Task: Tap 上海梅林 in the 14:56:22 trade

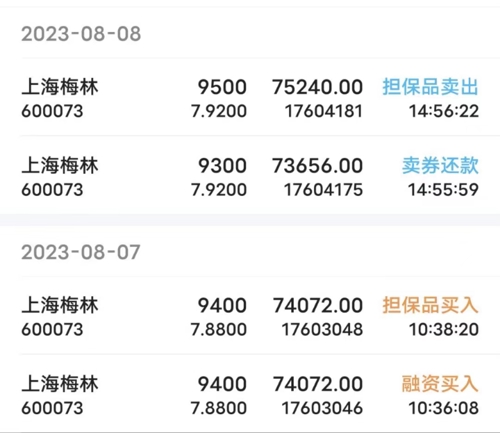Action: point(60,87)
